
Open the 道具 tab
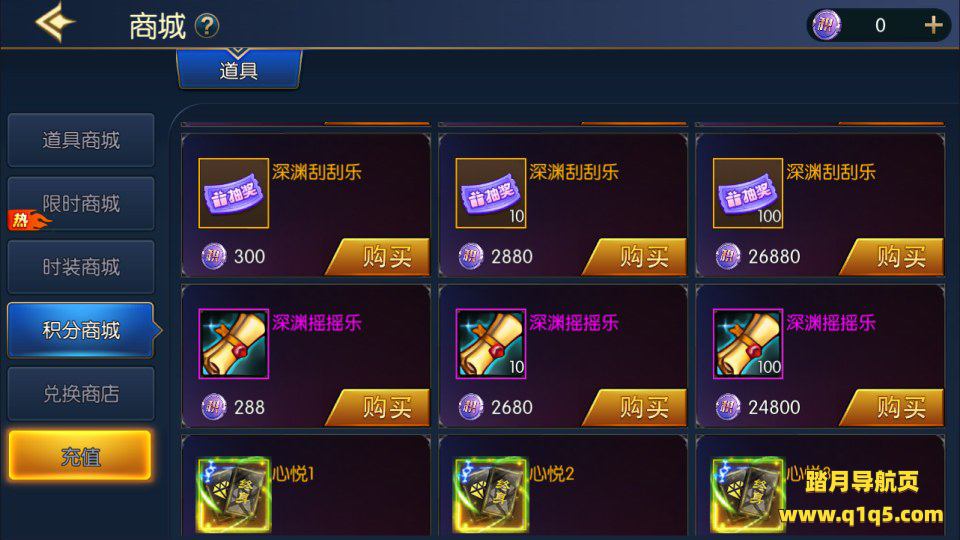coord(239,70)
